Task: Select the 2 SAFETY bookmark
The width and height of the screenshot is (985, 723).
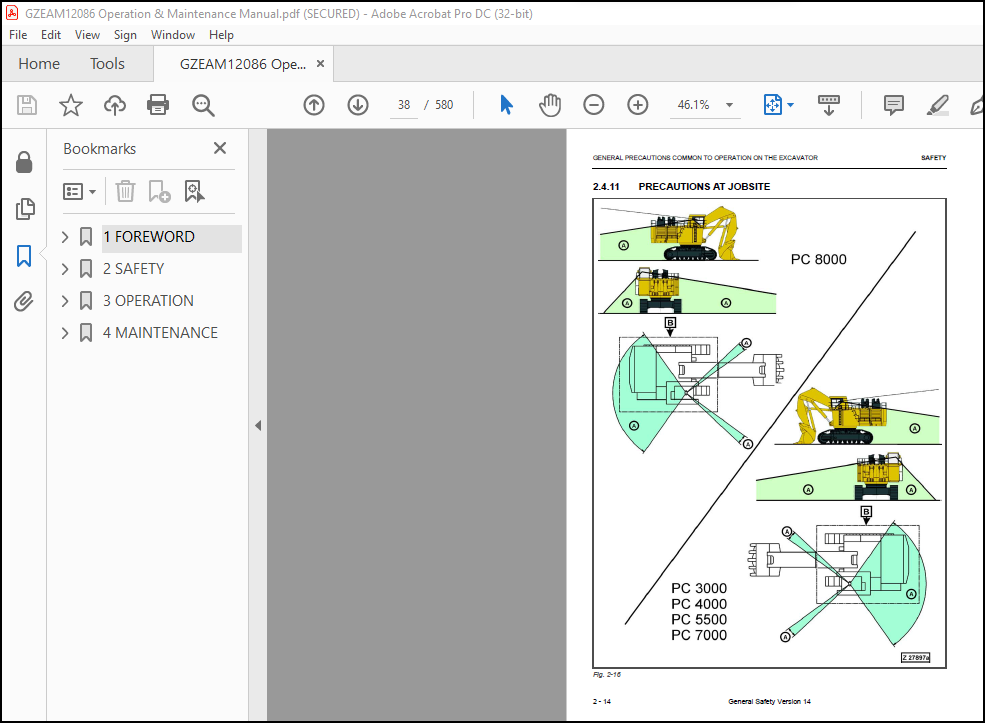Action: [133, 269]
